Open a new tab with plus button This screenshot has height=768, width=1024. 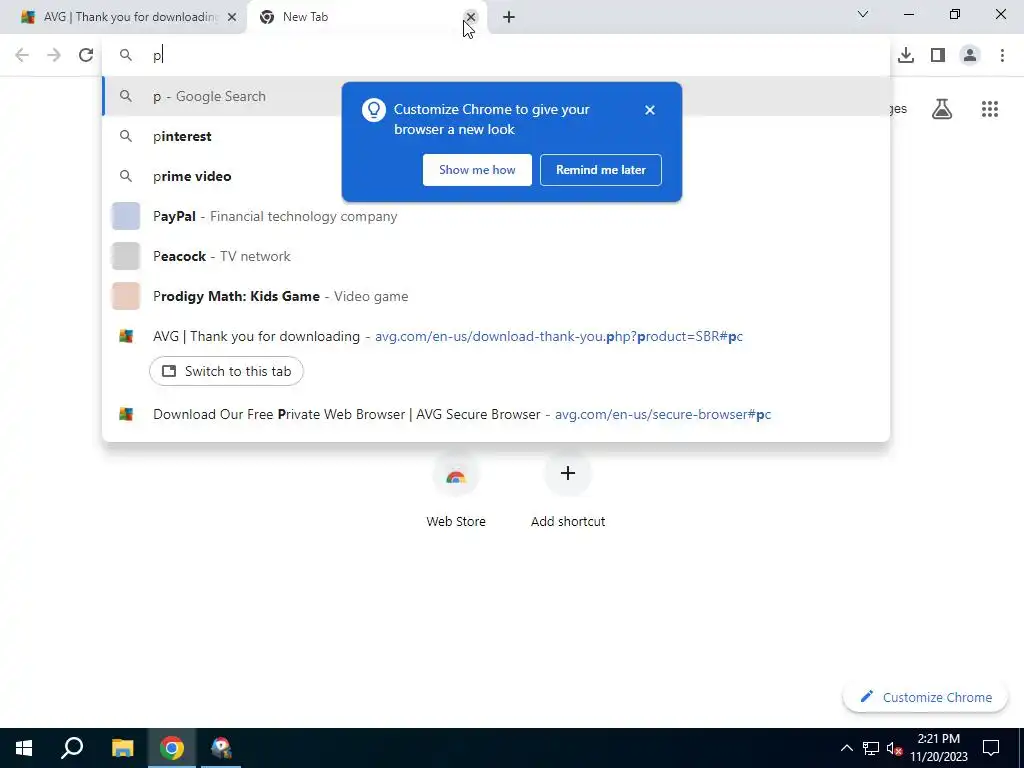(x=509, y=17)
